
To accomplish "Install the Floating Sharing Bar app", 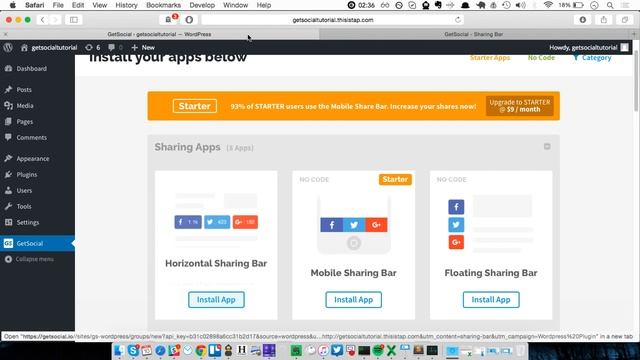I will pos(491,300).
